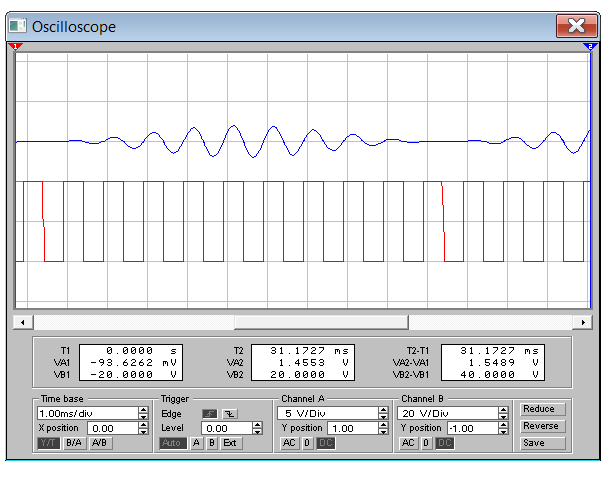Select rising edge trigger icon
Viewport: 607px width, 477px height.
click(x=209, y=414)
